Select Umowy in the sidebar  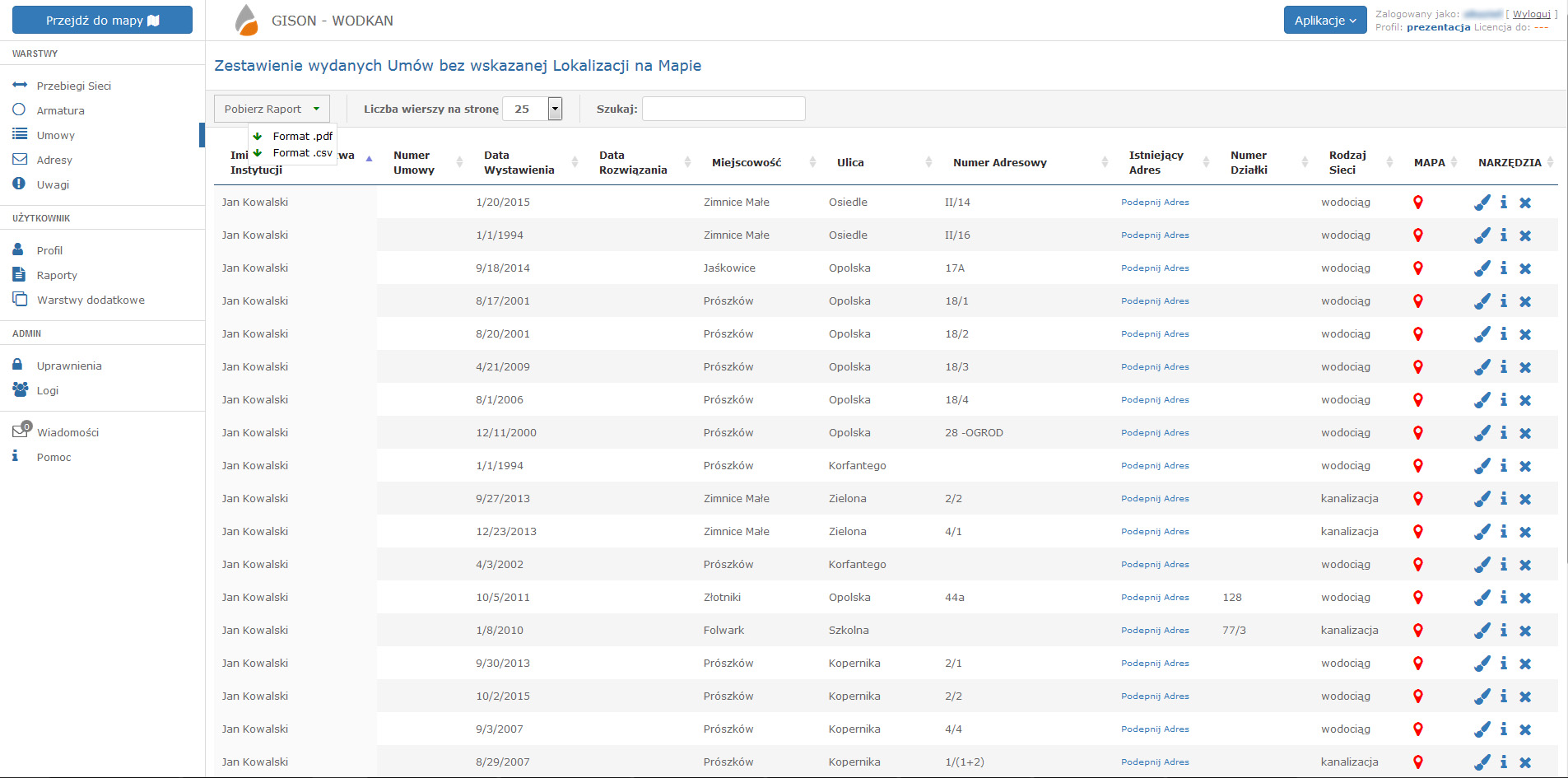(x=55, y=135)
